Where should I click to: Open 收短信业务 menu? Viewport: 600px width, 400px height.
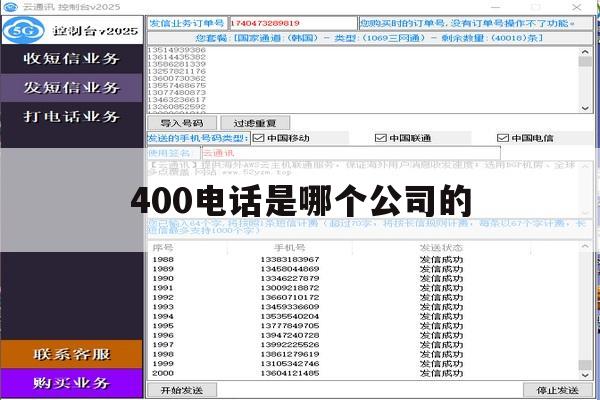click(72, 59)
